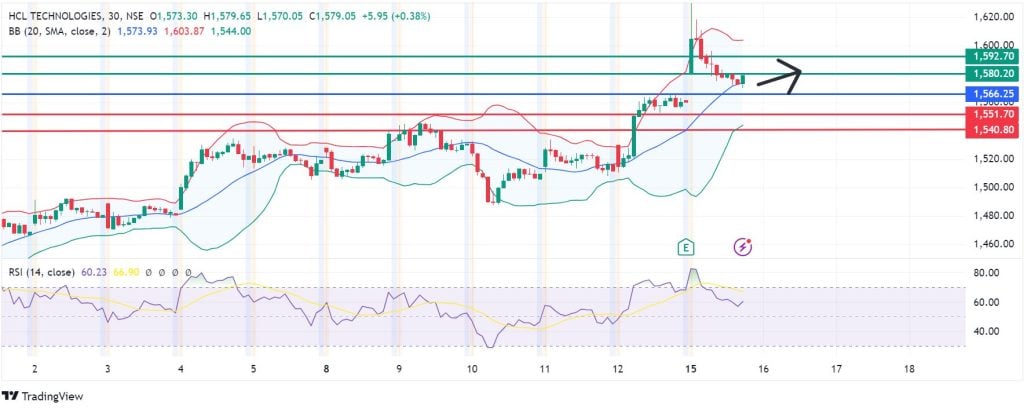Click date 8 on the time axis
Image resolution: width=1024 pixels, height=409 pixels.
pyautogui.click(x=325, y=369)
